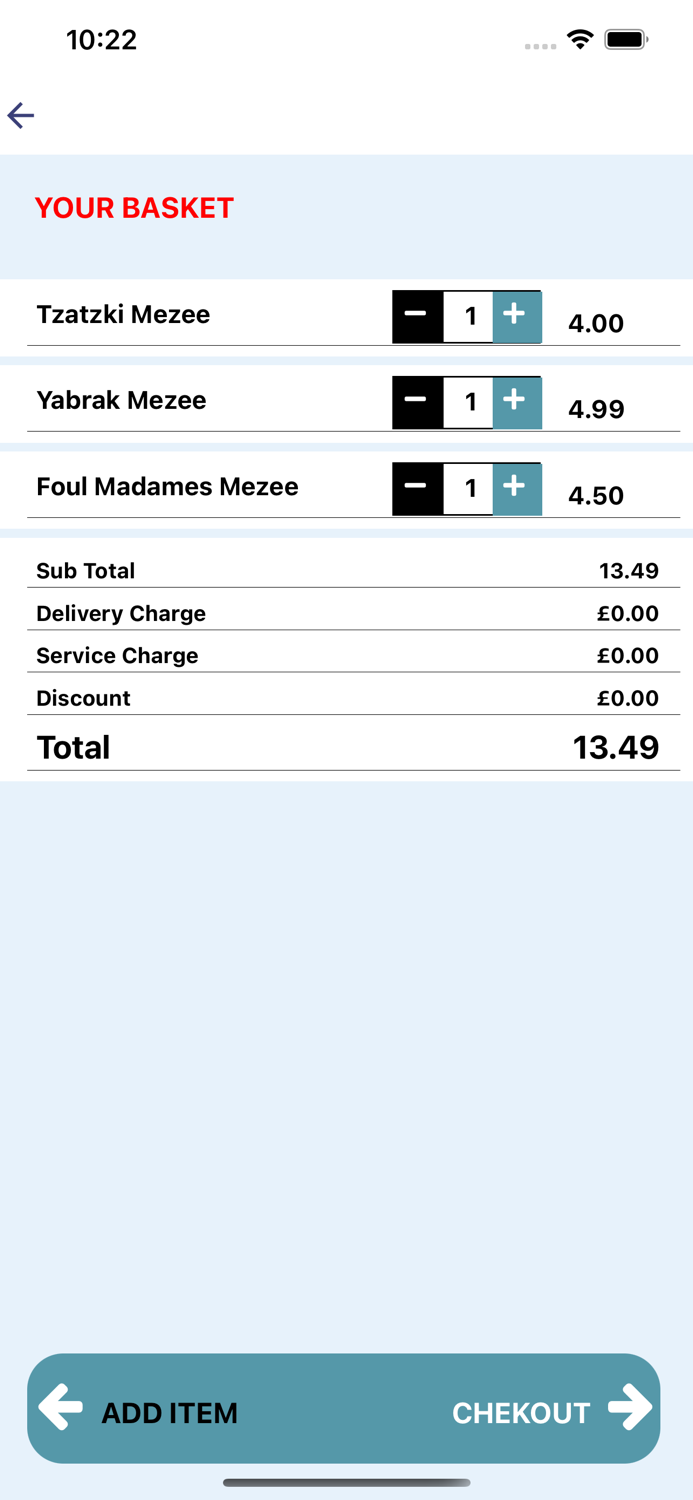Tap the Tzatzki Mezee item name
The width and height of the screenshot is (693, 1500).
pyautogui.click(x=123, y=315)
